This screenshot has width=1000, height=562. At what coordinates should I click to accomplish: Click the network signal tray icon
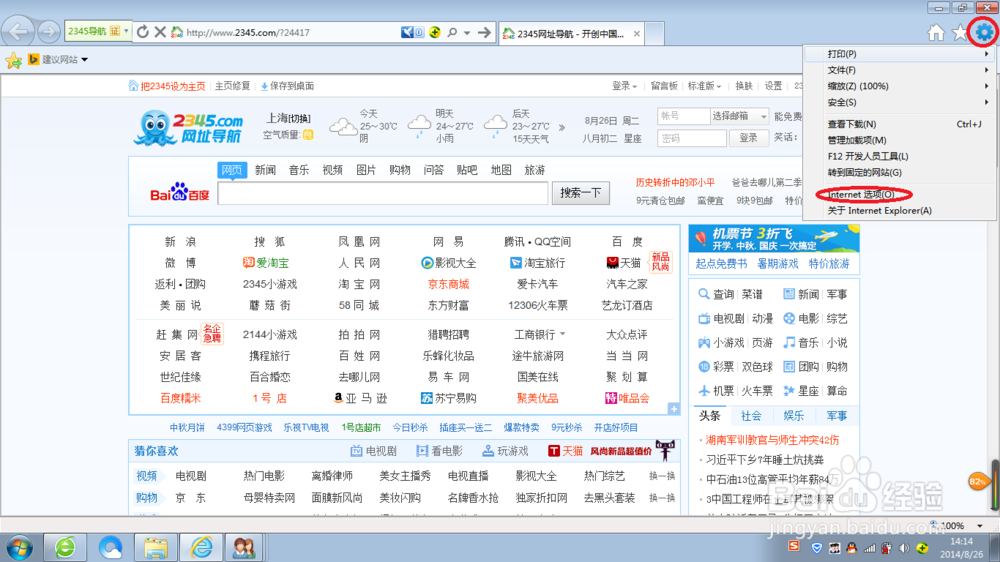click(x=869, y=548)
